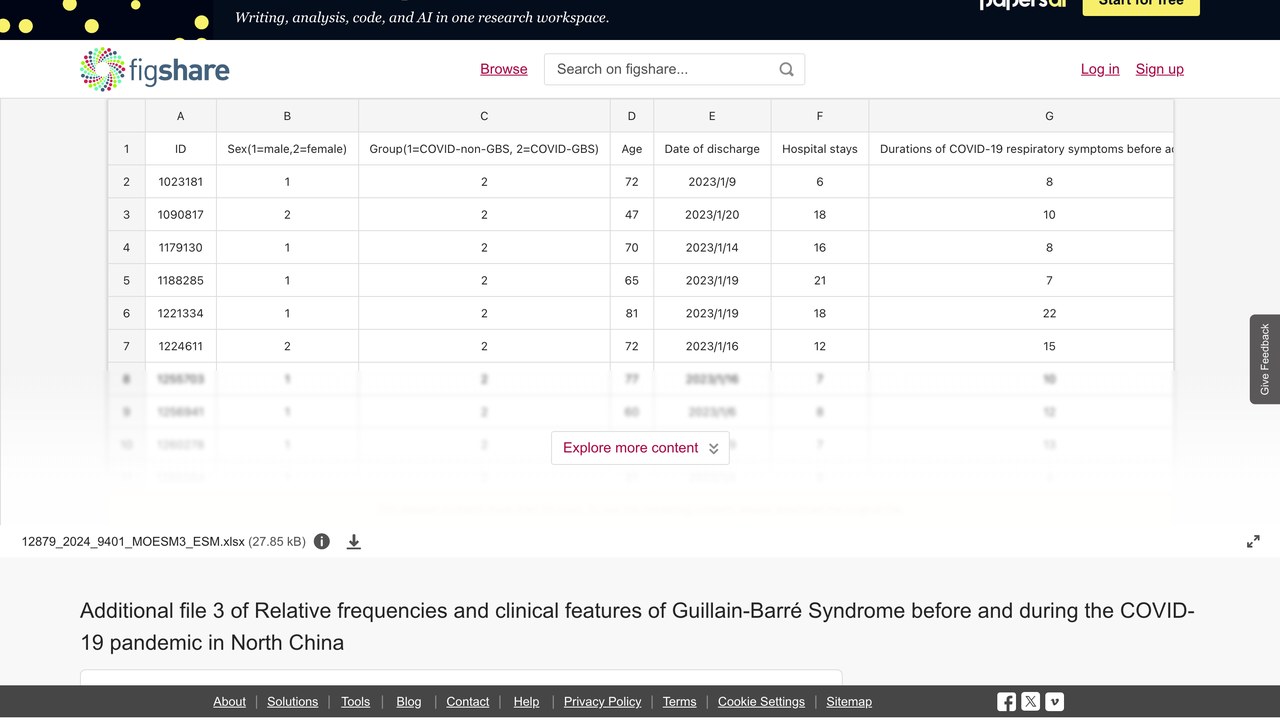
Task: Click the Additional file 3 title heading
Action: point(637,626)
